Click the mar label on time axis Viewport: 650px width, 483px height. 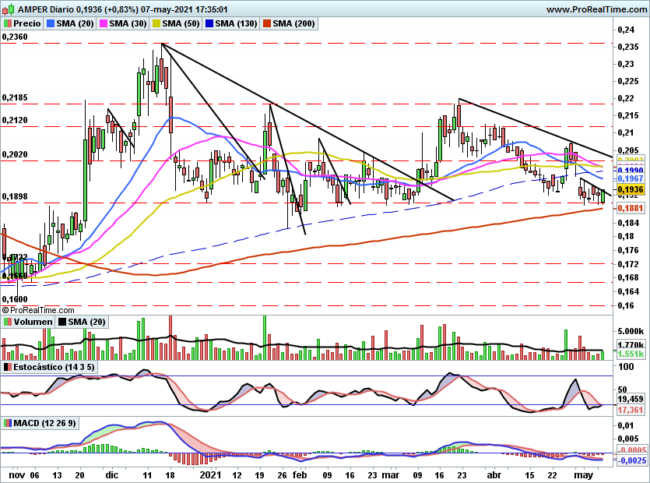(390, 475)
